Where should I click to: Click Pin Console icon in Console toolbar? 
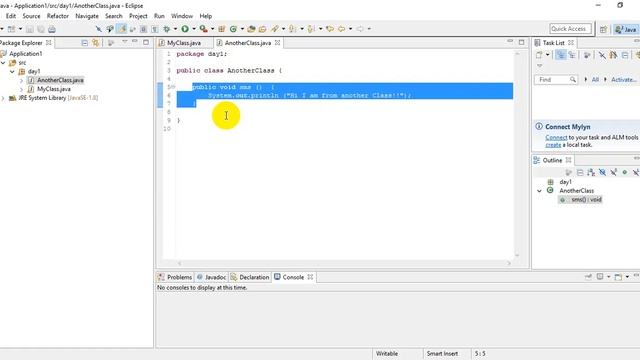coord(588,277)
